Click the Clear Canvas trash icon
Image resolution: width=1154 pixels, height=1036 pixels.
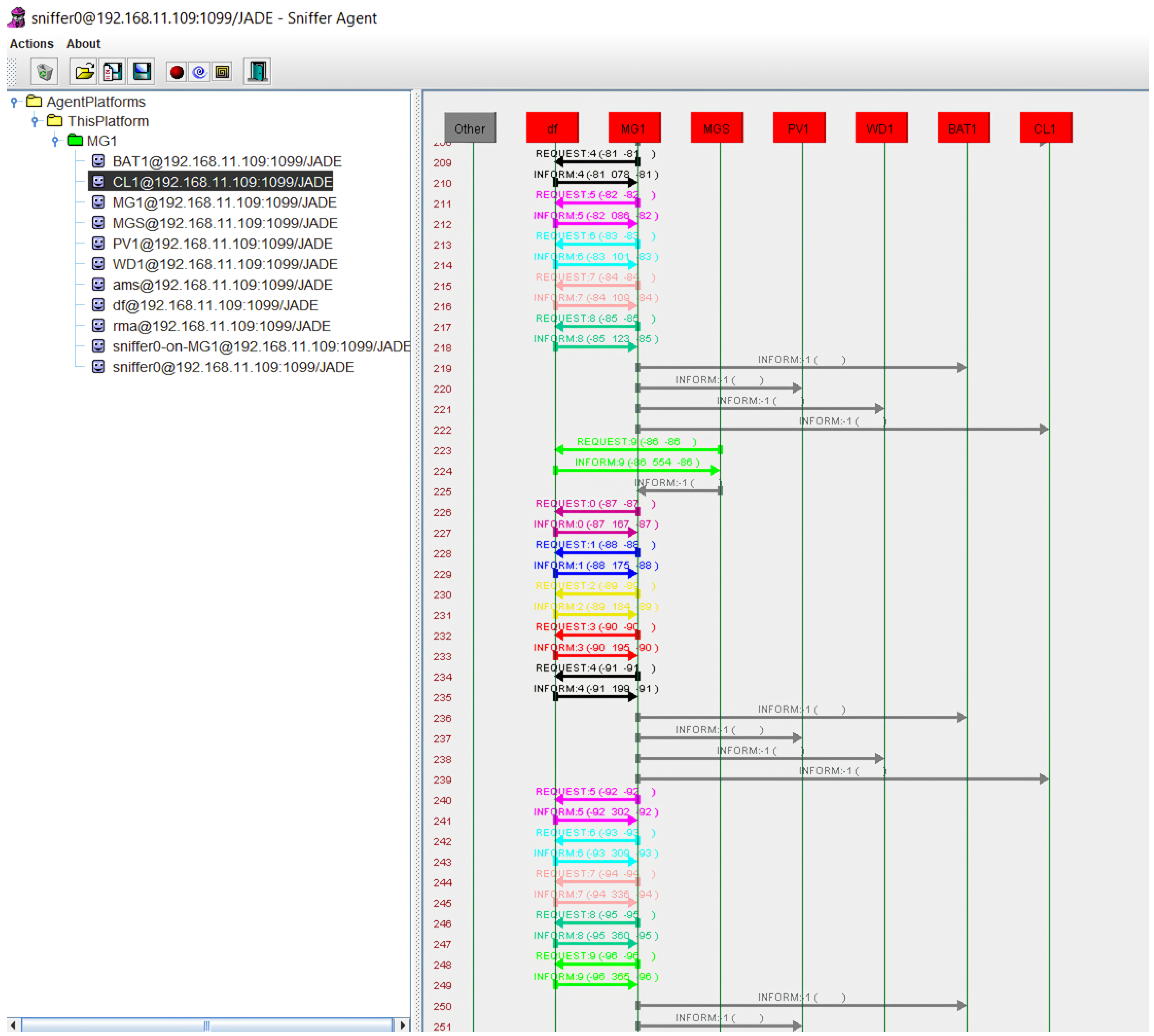[x=45, y=72]
